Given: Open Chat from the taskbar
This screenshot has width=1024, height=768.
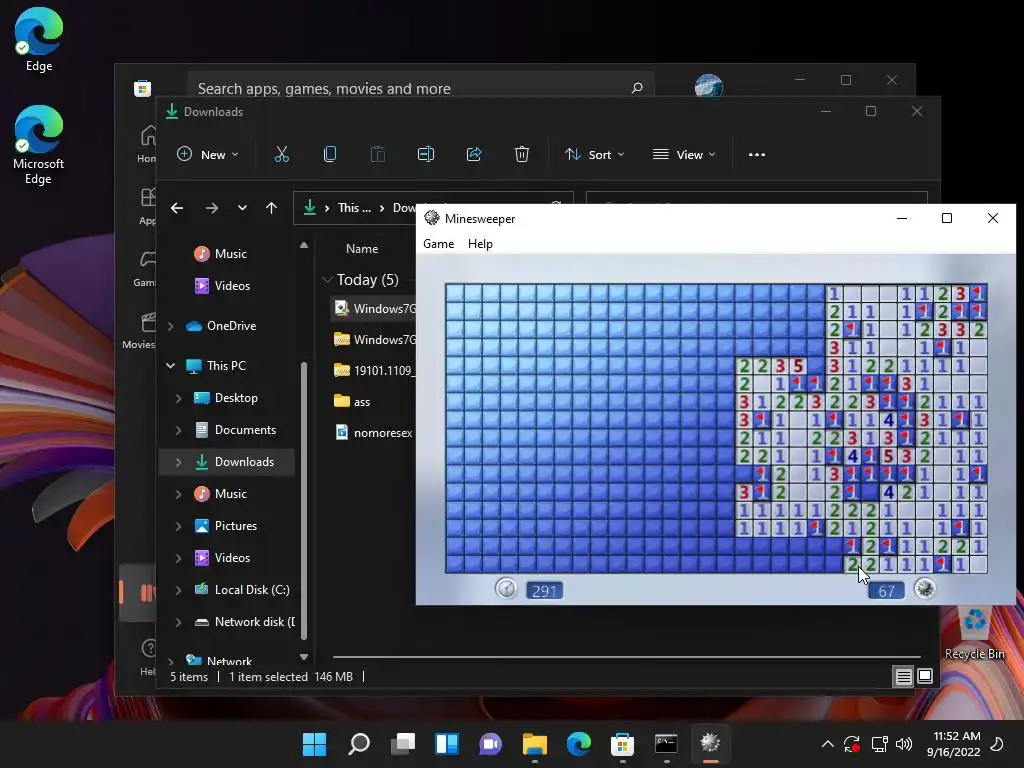Looking at the screenshot, I should coord(490,743).
